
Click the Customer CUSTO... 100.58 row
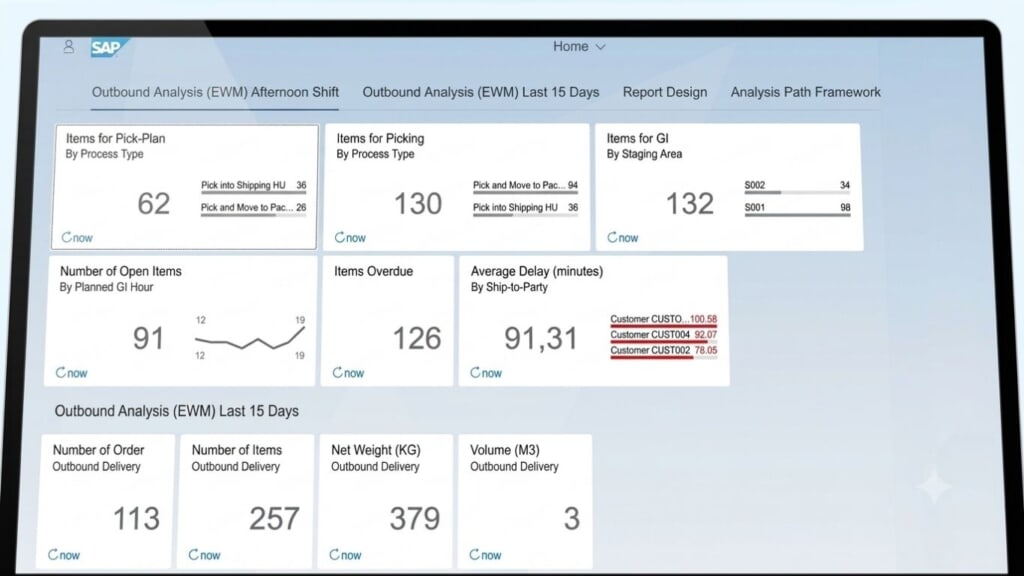664,320
